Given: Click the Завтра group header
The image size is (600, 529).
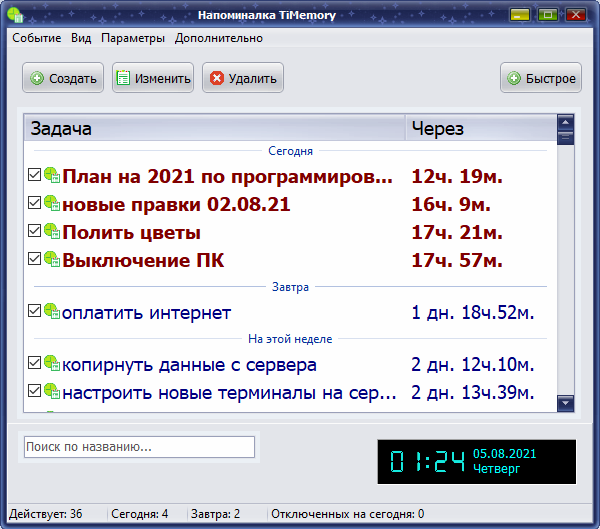Looking at the screenshot, I should tap(290, 287).
